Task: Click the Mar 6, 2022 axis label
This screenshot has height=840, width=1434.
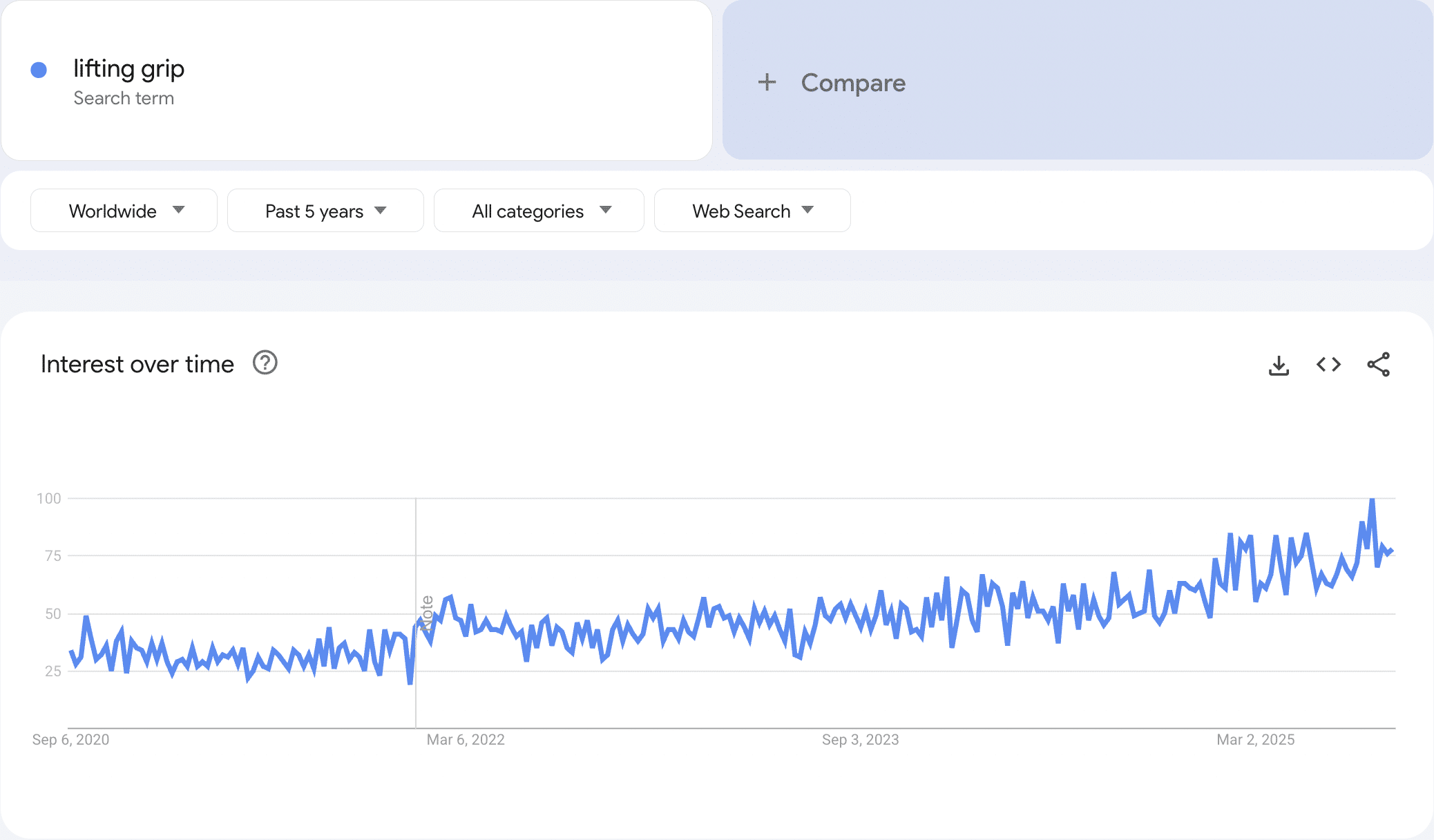Action: click(466, 740)
